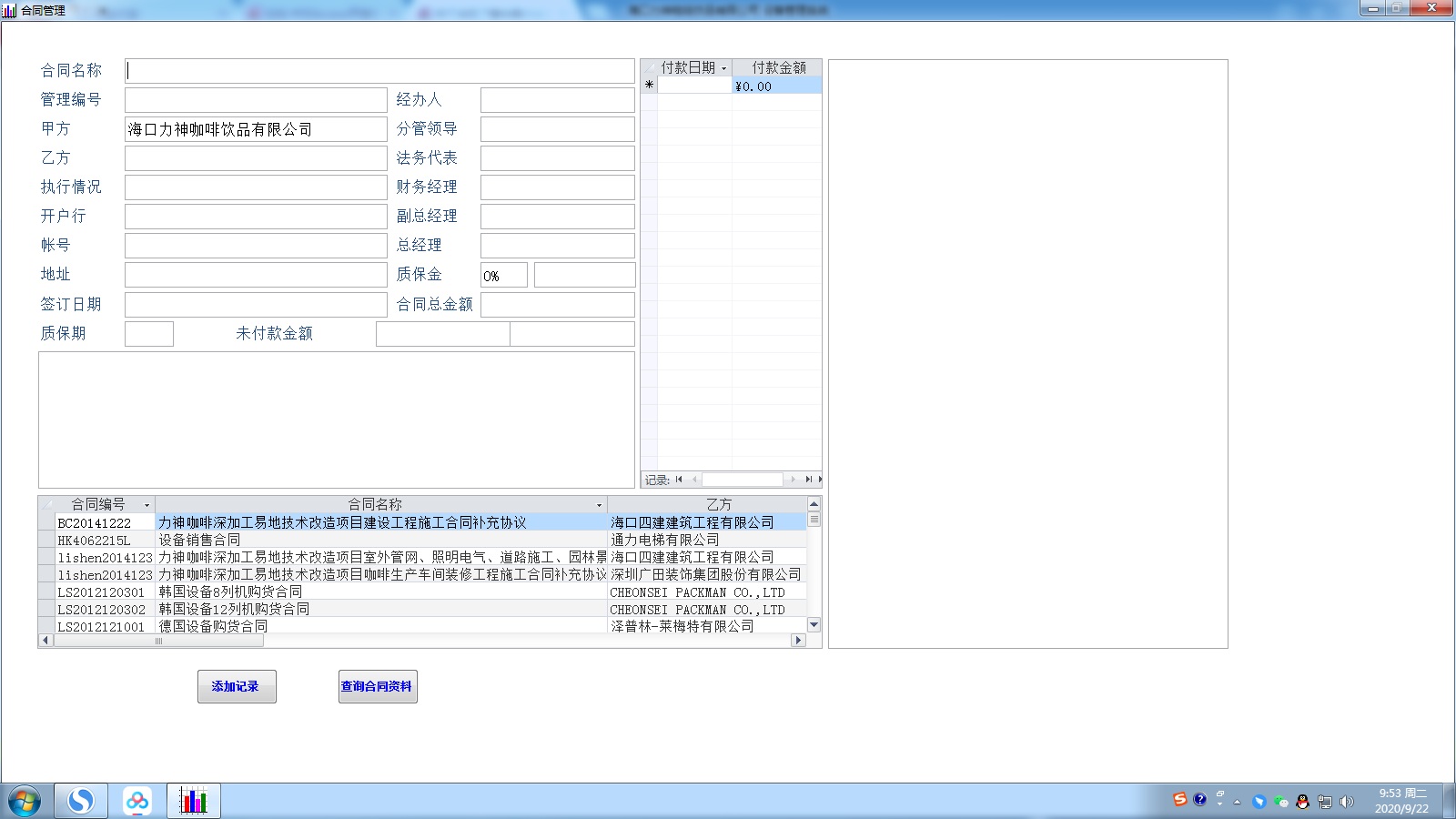This screenshot has width=1456, height=819.
Task: Click the 合同名称 input field
Action: (x=379, y=71)
